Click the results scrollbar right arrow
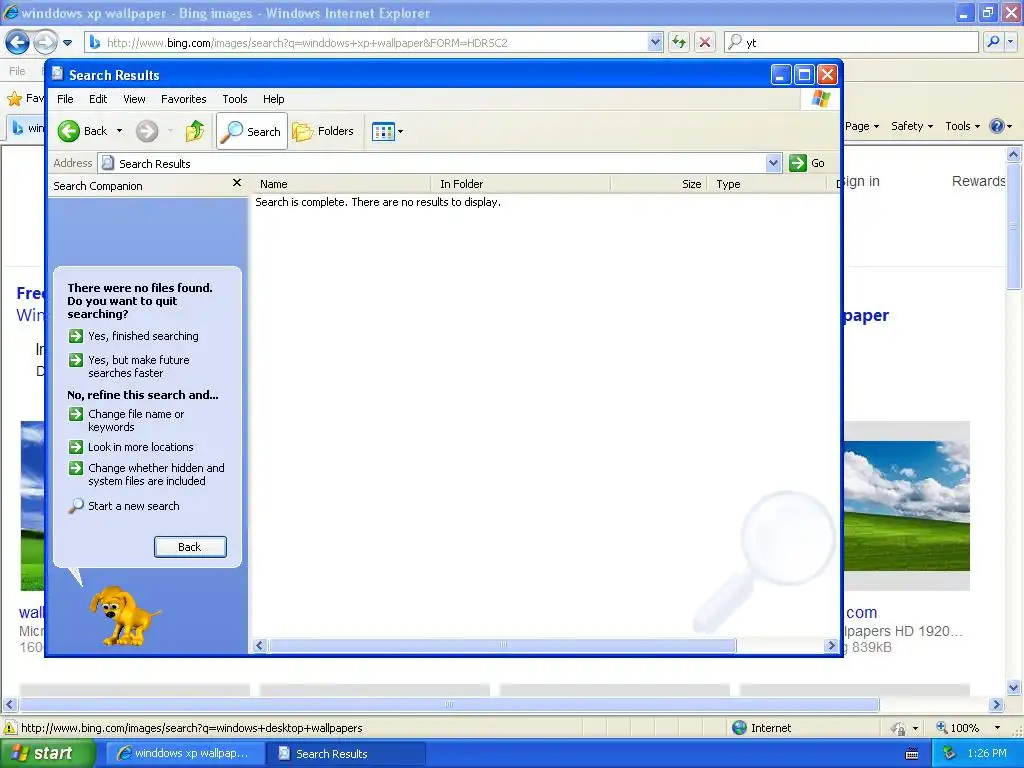 point(831,646)
